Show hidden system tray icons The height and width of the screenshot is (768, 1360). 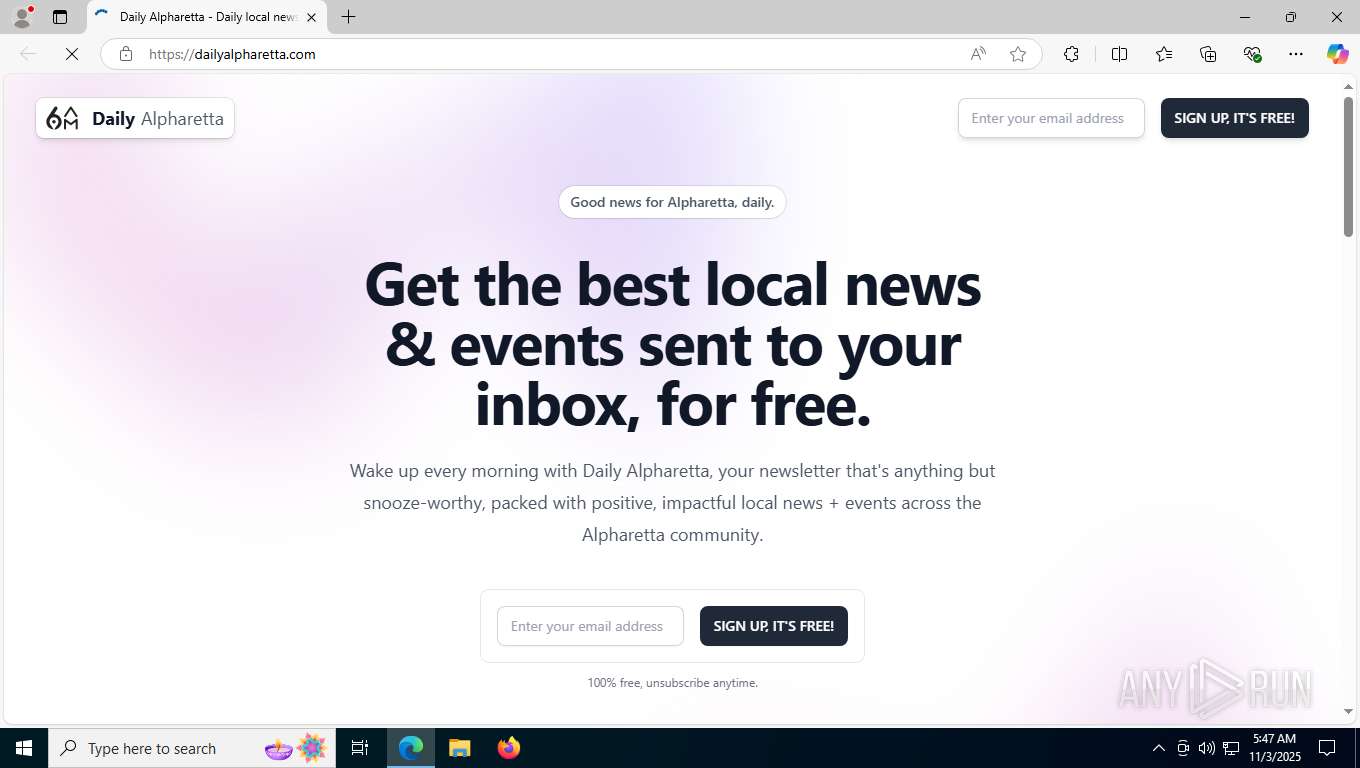click(x=1159, y=748)
